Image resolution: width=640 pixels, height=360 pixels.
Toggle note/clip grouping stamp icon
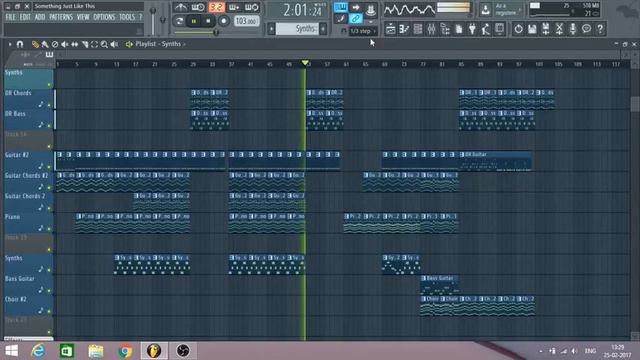(371, 9)
